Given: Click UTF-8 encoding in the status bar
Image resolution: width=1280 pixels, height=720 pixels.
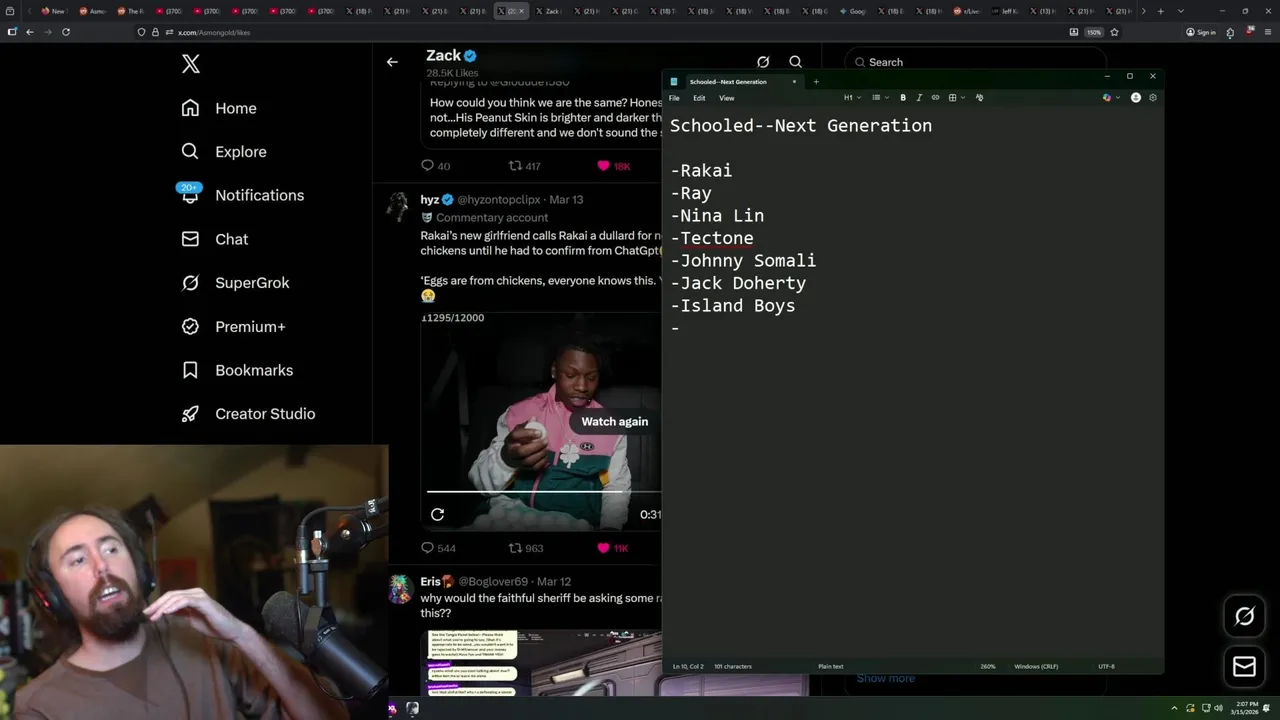Looking at the screenshot, I should (x=1106, y=666).
